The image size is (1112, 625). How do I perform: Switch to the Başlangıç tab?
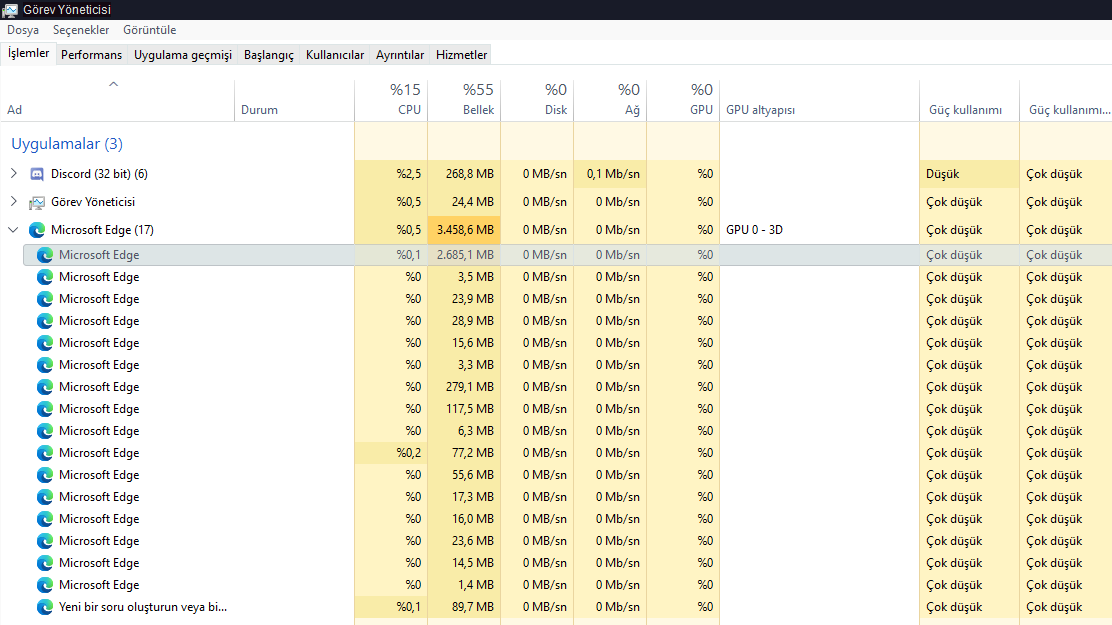tap(269, 55)
